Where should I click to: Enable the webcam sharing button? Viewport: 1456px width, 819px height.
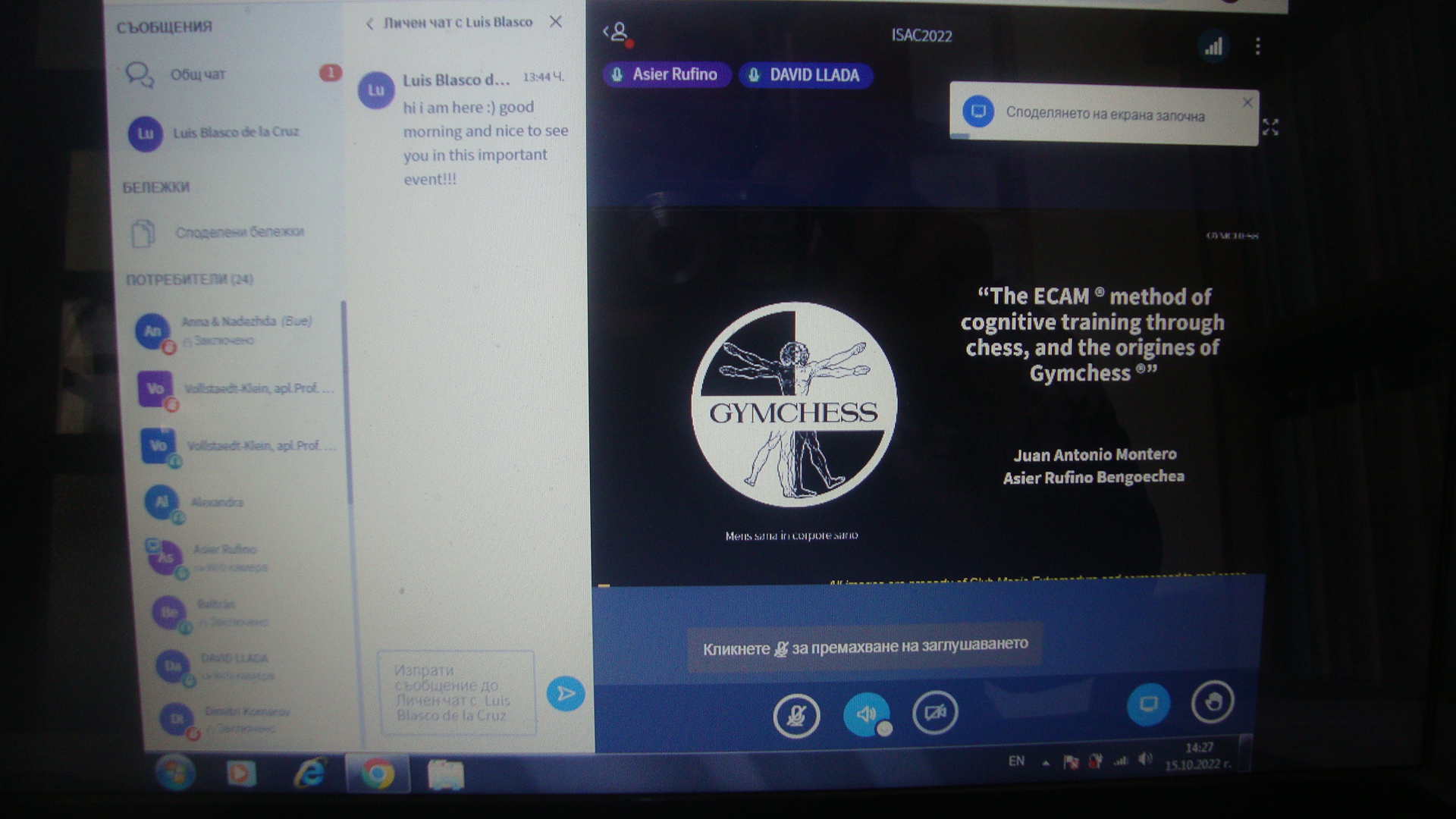coord(935,712)
